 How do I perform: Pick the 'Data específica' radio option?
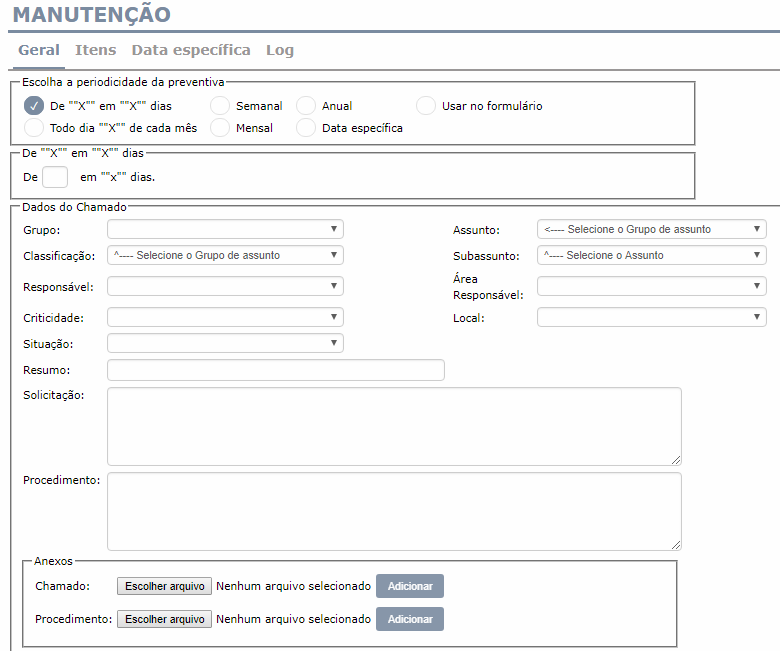coord(306,128)
